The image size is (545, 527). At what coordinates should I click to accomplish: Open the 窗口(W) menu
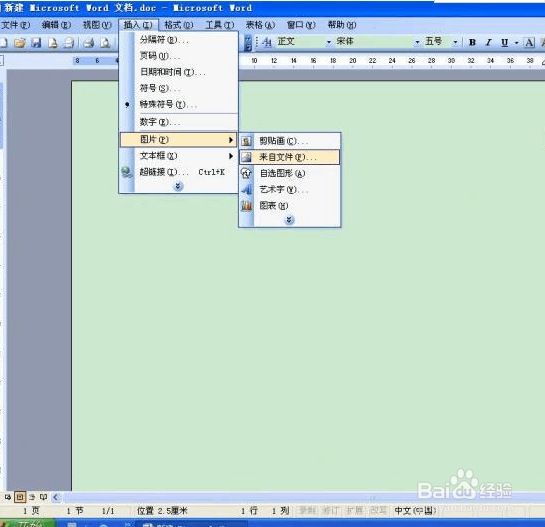pos(301,25)
